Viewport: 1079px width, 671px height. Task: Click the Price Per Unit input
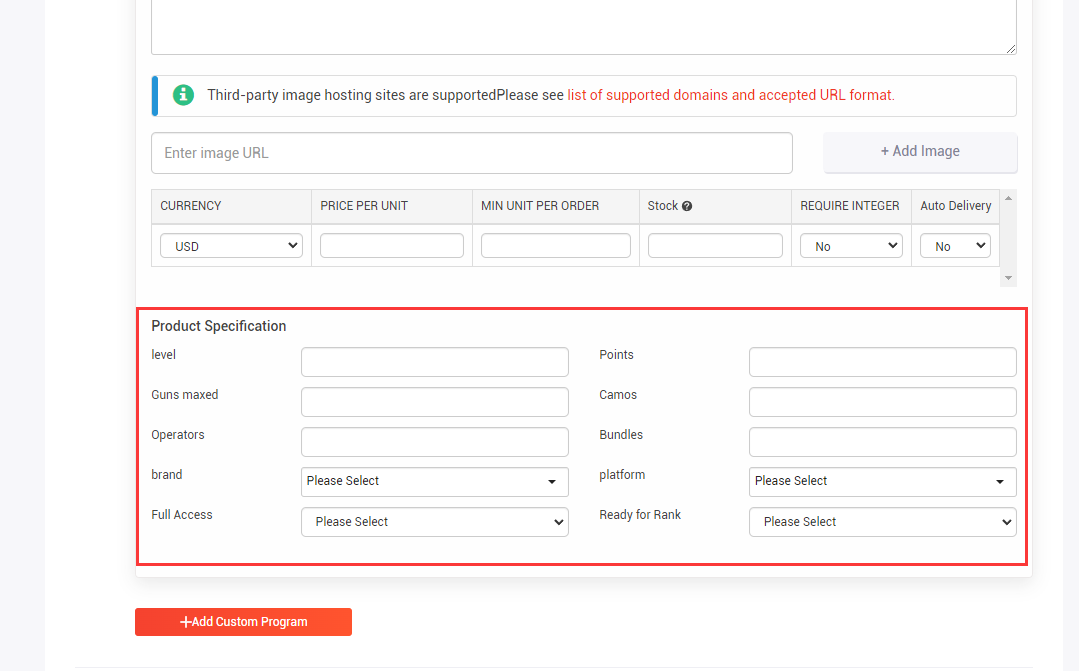pos(392,246)
